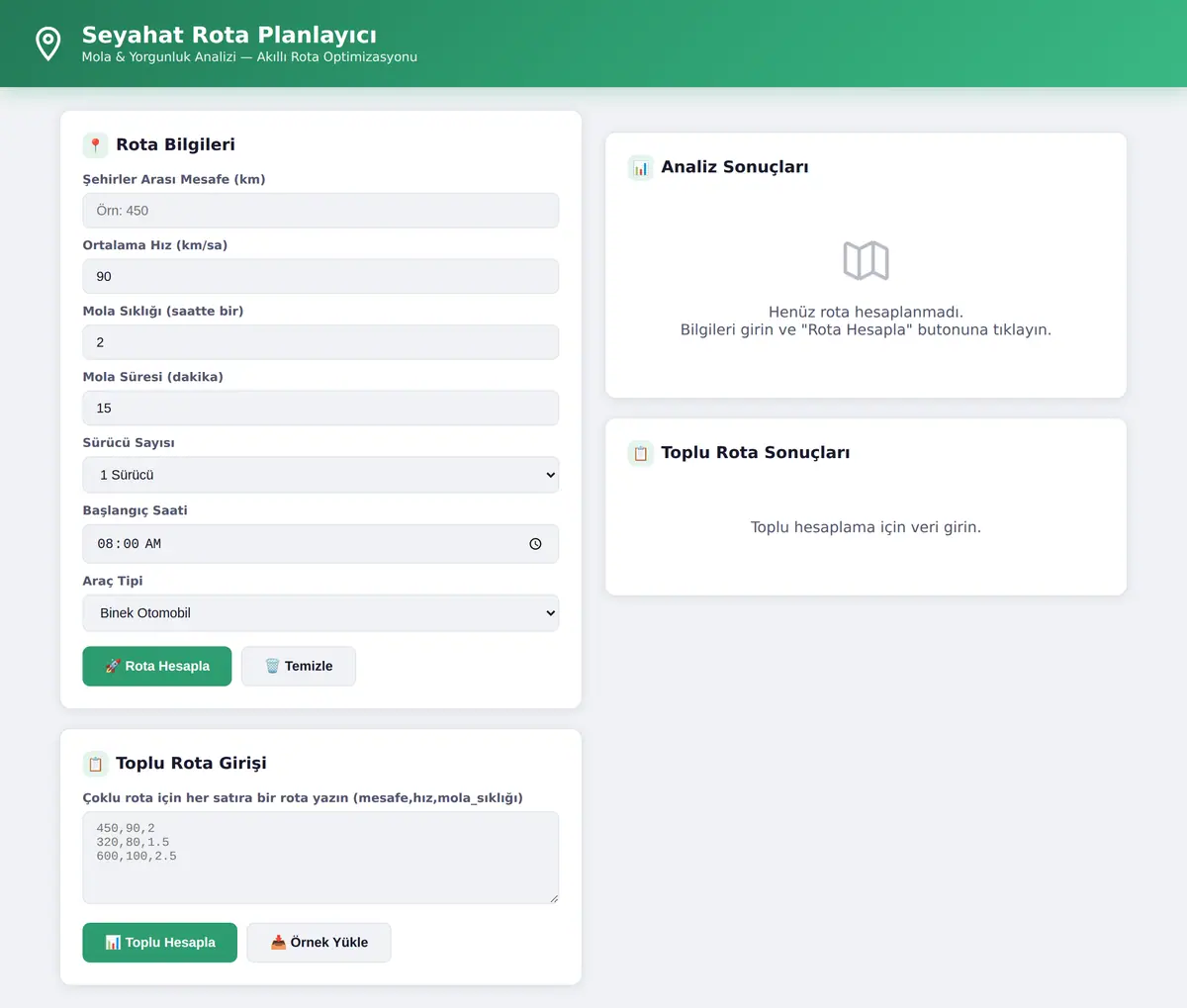Click the bulk route textarea

(x=320, y=858)
